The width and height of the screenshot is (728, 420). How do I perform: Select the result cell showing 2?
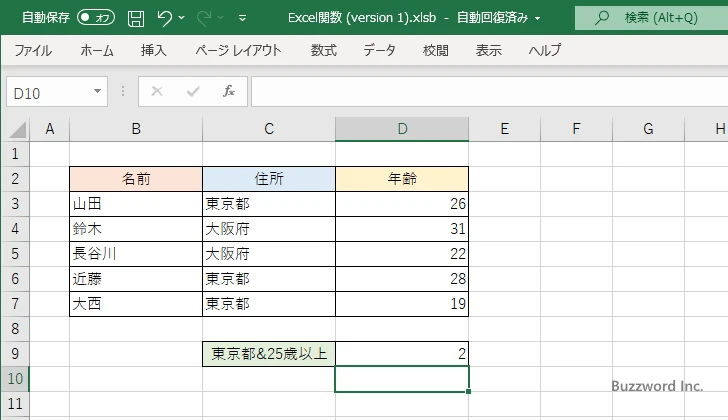click(402, 354)
